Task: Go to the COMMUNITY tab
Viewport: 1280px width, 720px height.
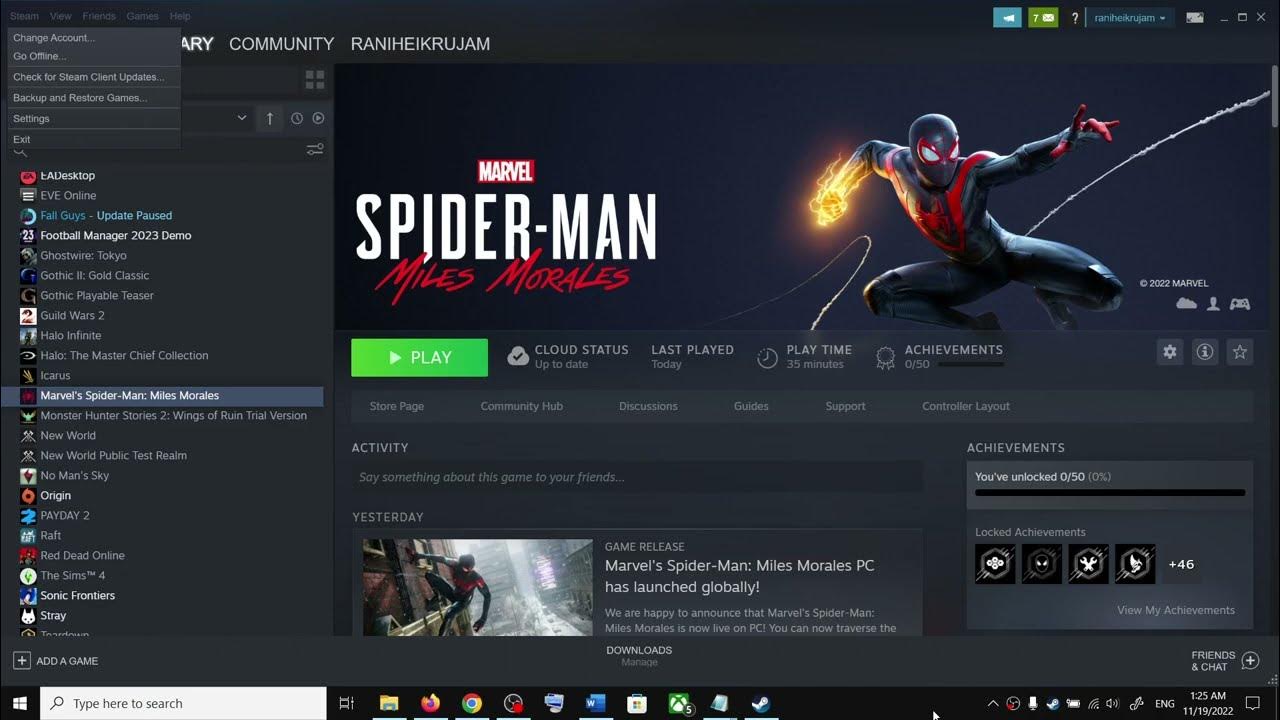Action: point(281,44)
